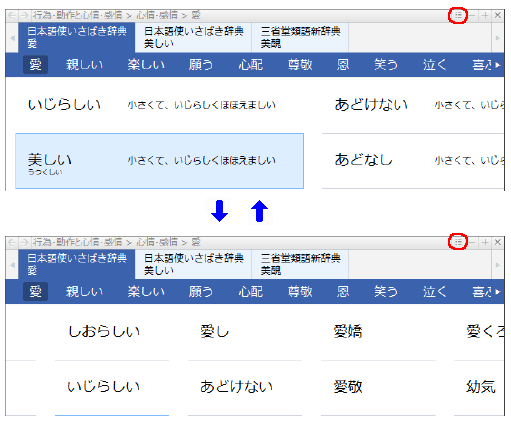The image size is (511, 422).
Task: Go forward using the arrow in the description-list window
Action: click(24, 15)
